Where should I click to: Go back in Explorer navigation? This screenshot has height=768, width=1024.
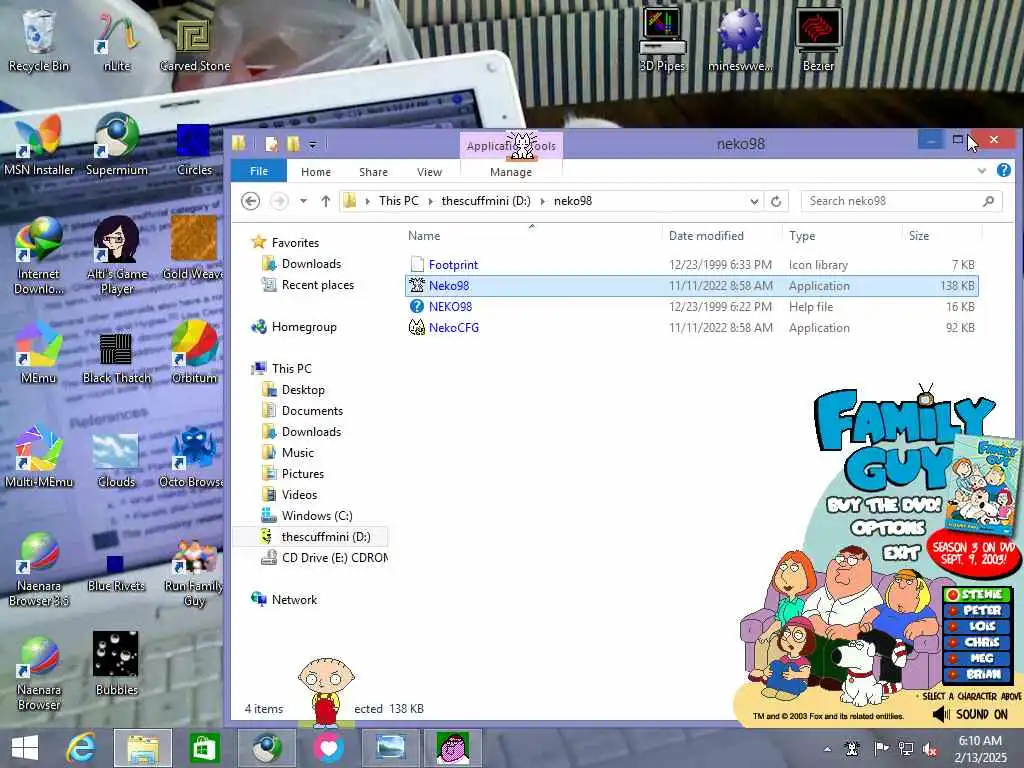(251, 201)
